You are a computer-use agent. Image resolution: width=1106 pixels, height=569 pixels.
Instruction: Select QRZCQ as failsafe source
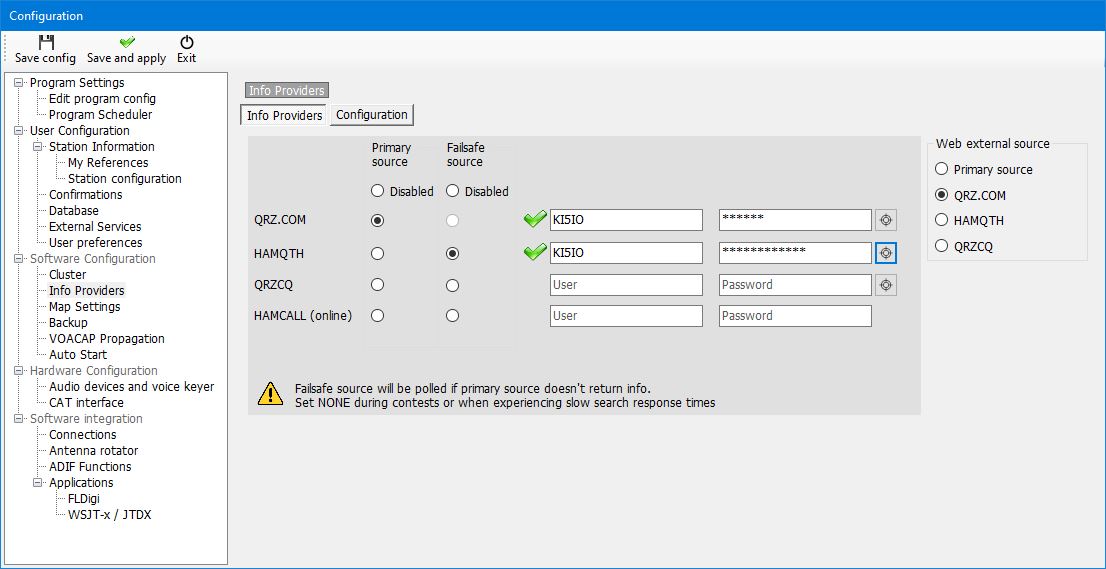pos(453,285)
